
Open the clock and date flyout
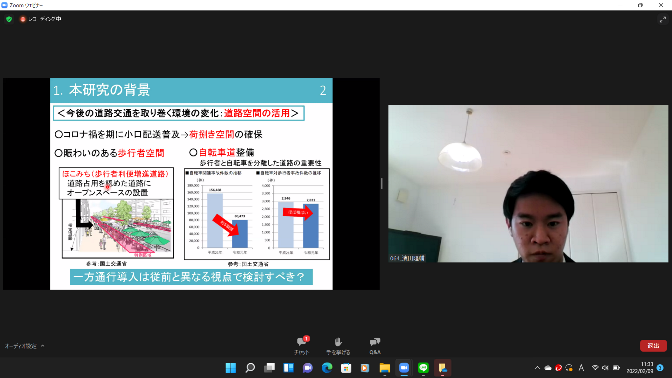pyautogui.click(x=640, y=368)
